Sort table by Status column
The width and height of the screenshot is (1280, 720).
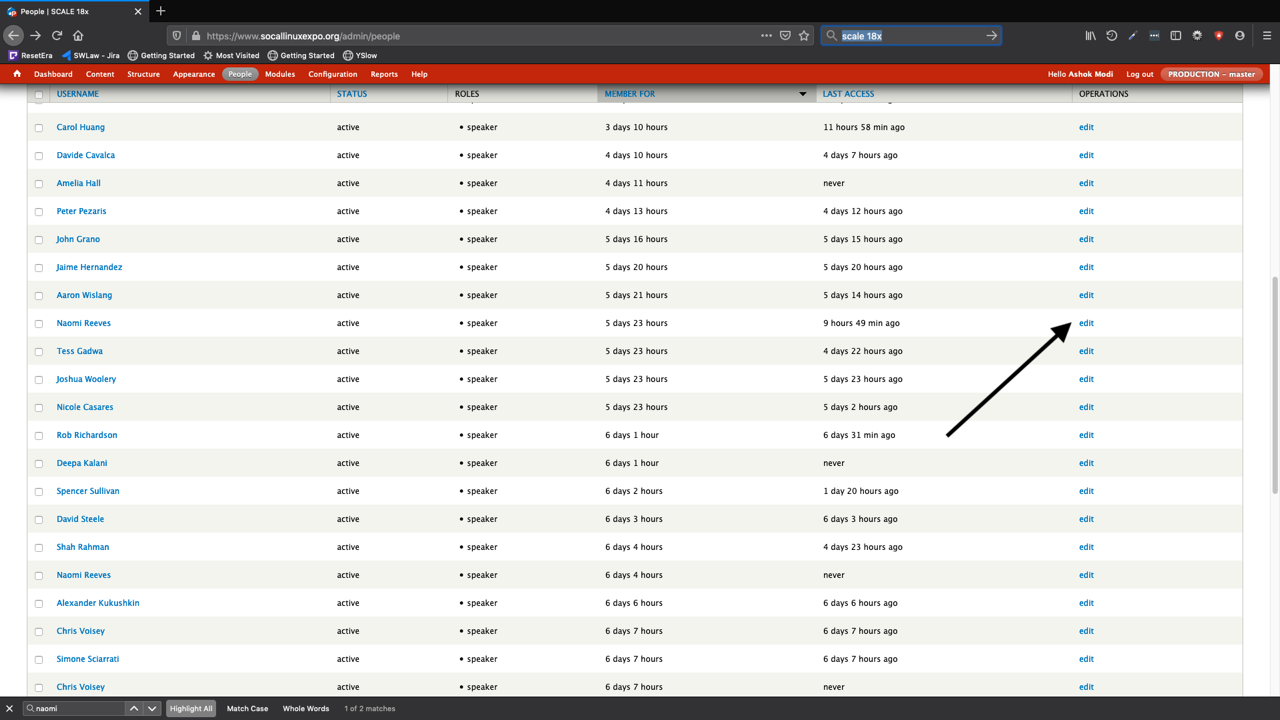[x=352, y=94]
